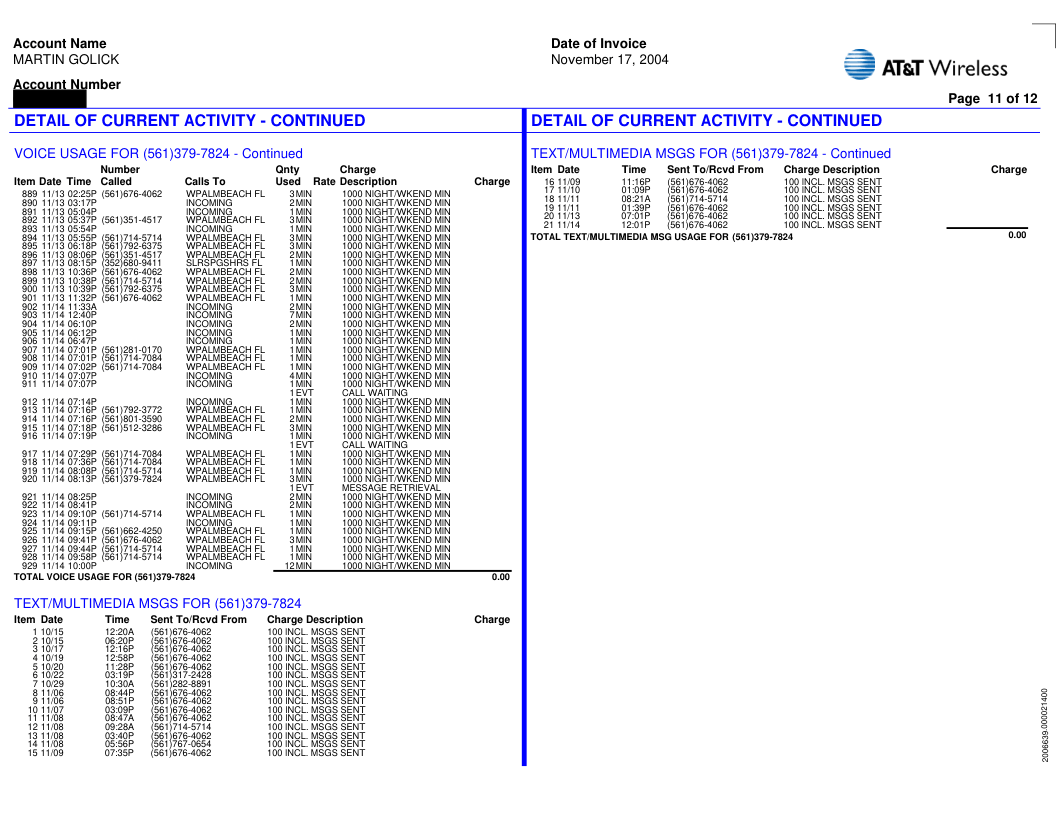Click the vertical document ID on right edge

tap(1044, 725)
